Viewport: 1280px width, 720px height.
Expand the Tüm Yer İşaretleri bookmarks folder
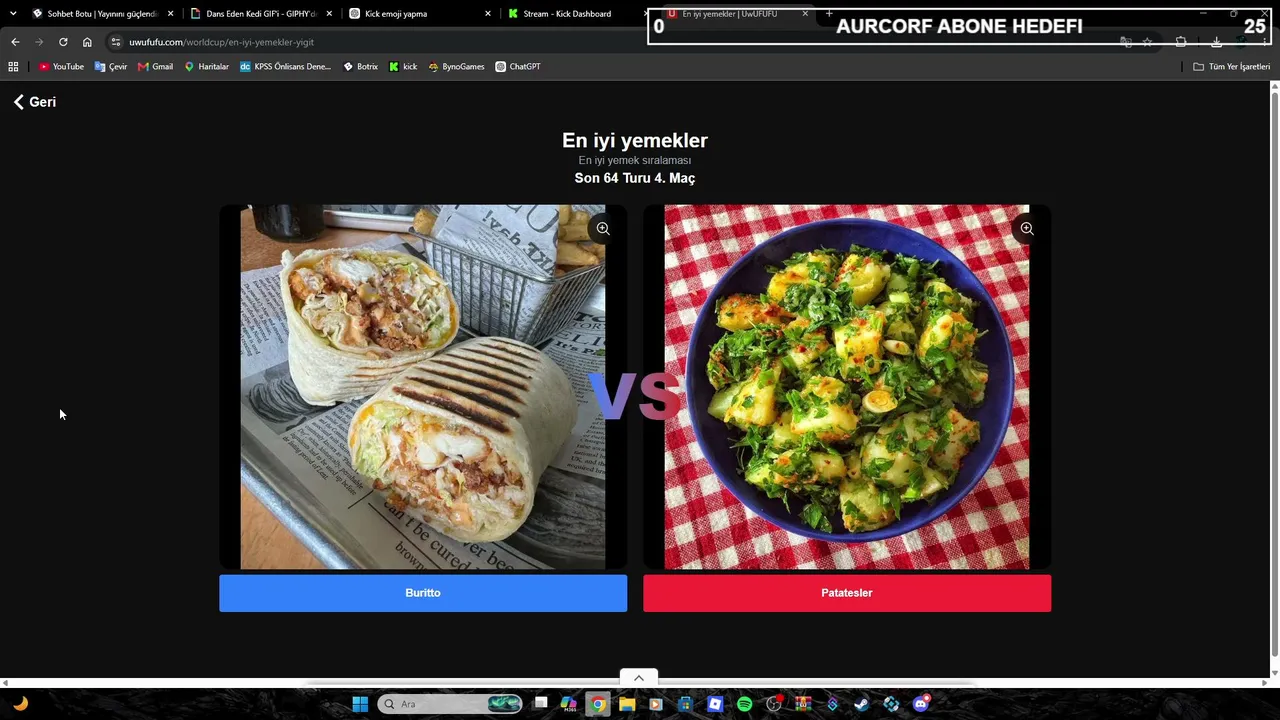click(x=1232, y=67)
